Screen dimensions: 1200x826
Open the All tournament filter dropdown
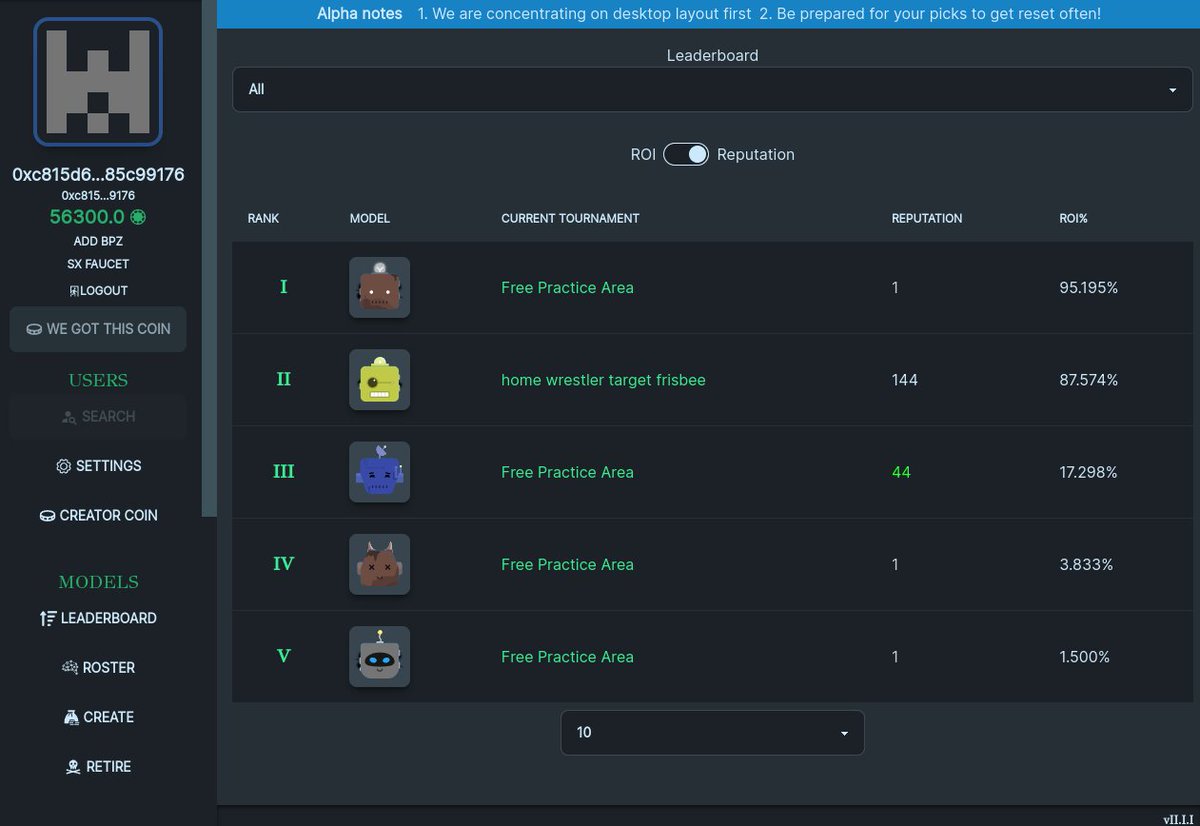[x=712, y=89]
